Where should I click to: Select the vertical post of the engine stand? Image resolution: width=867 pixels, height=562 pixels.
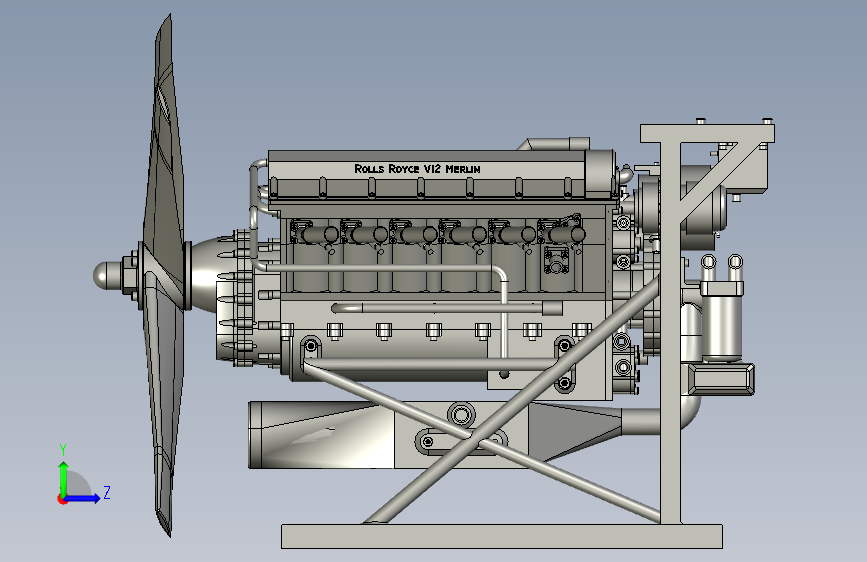pos(670,332)
